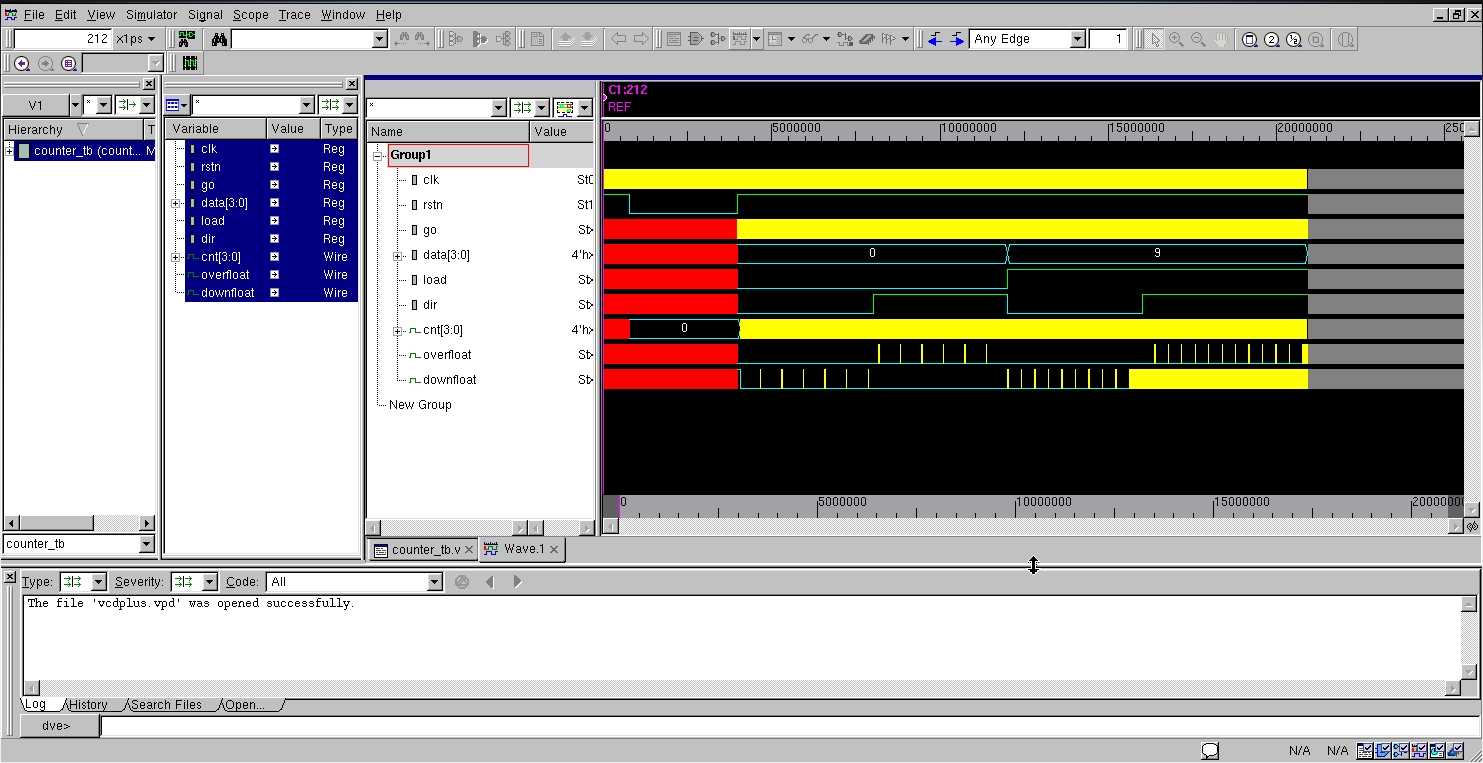Close the Wave.1 tab
This screenshot has height=763, width=1483.
[554, 549]
